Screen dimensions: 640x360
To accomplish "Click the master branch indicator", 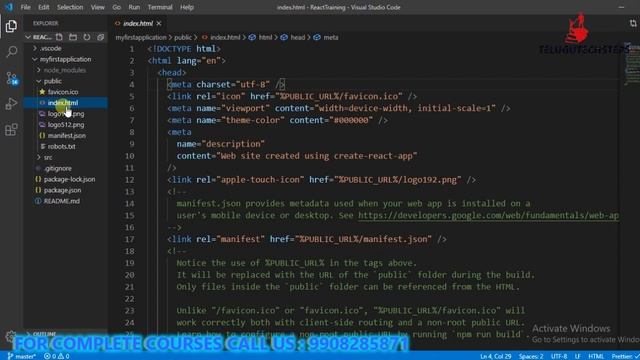I will coord(22,356).
